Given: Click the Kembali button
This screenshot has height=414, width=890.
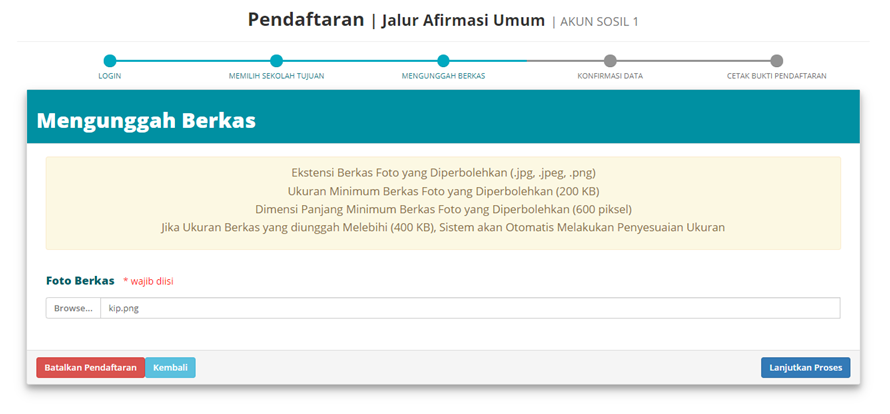Looking at the screenshot, I should 170,367.
